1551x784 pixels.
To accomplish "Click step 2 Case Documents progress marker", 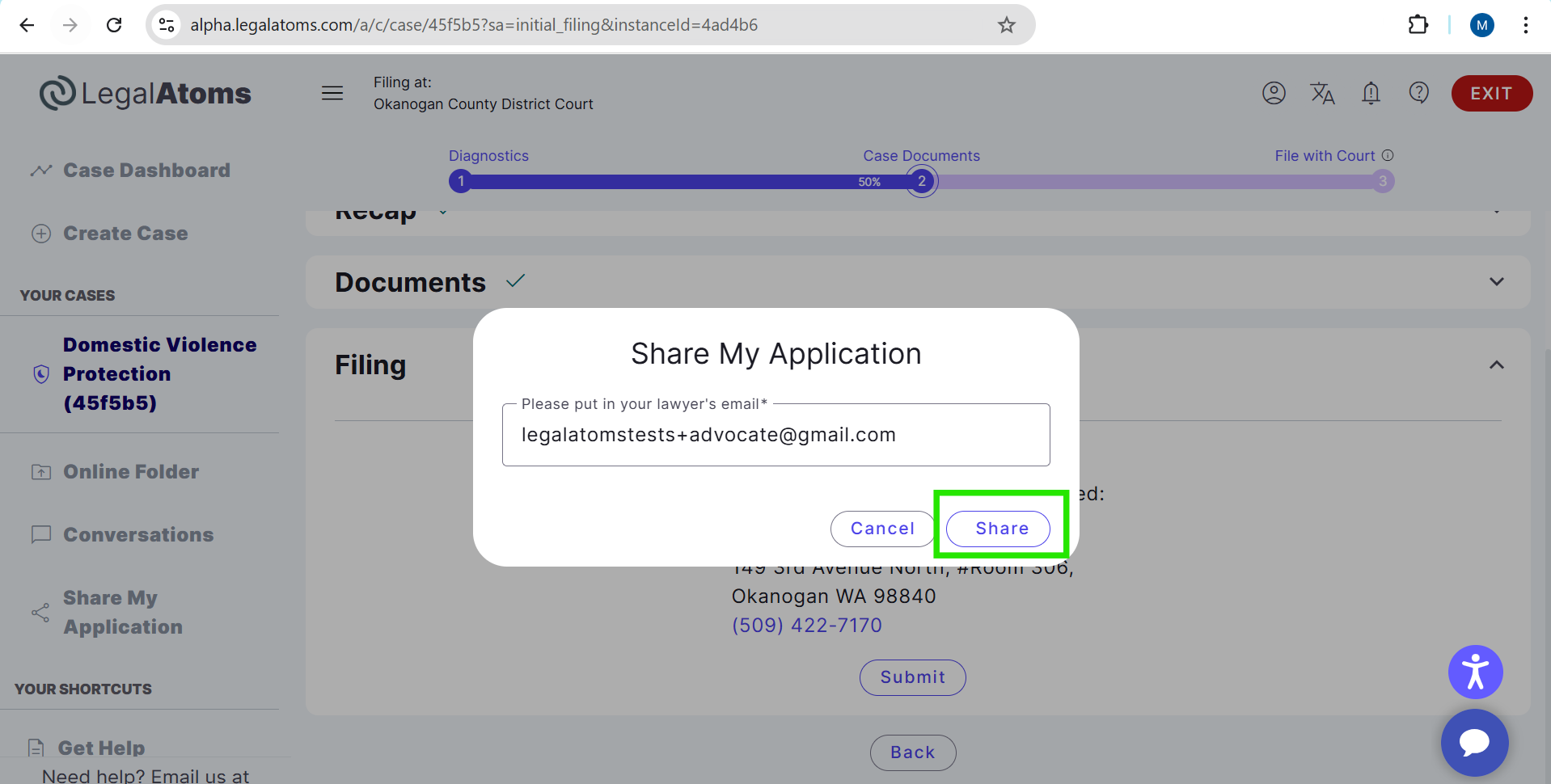I will [x=921, y=181].
